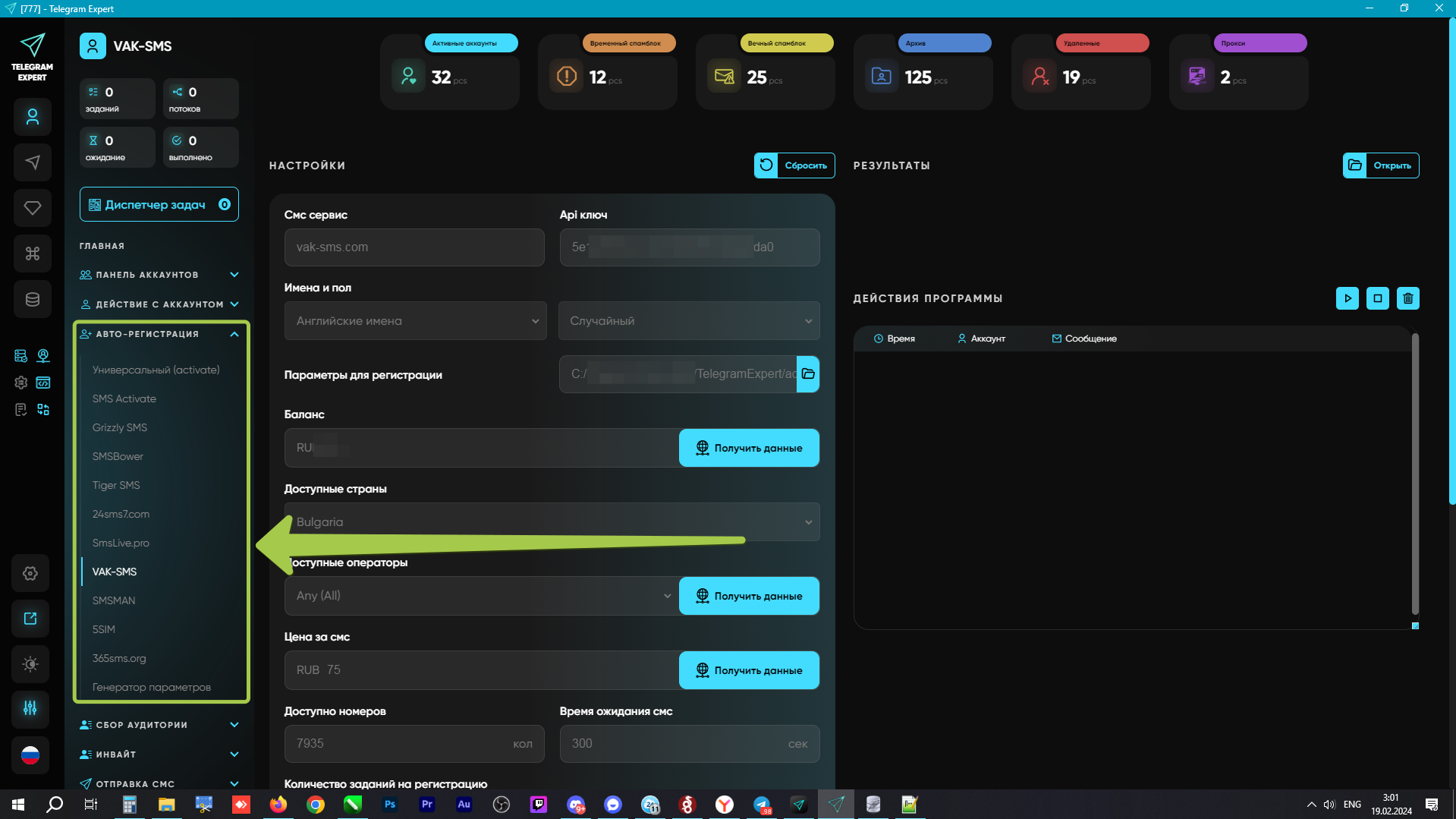Expand the 'Сбор аудитории' menu section
The width and height of the screenshot is (1456, 819).
[x=159, y=725]
